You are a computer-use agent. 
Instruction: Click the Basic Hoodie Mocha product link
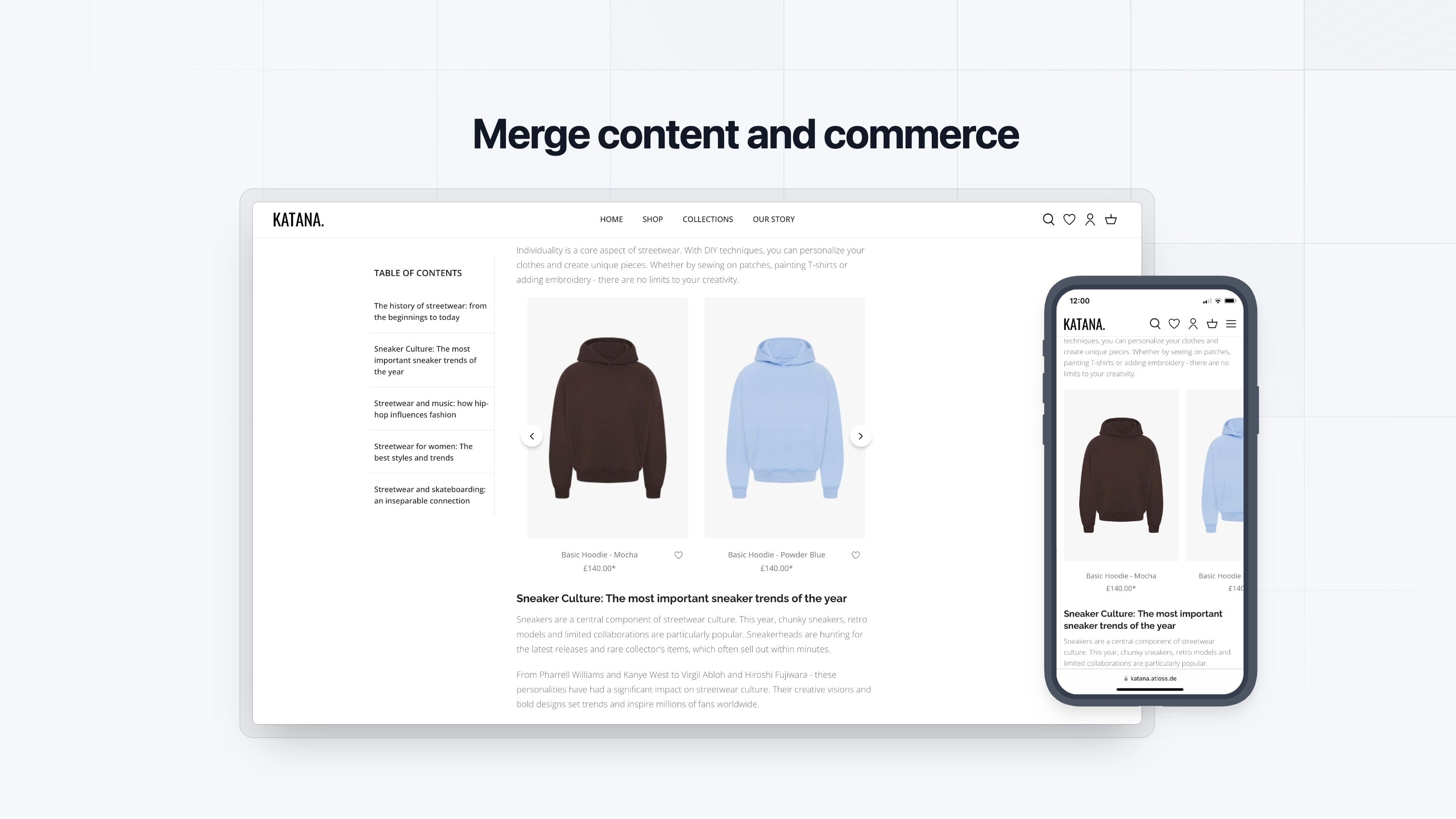pos(598,554)
